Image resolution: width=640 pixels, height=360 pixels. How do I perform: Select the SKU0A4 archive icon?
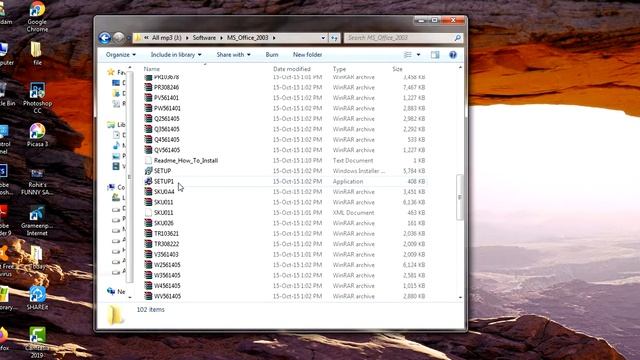148,191
